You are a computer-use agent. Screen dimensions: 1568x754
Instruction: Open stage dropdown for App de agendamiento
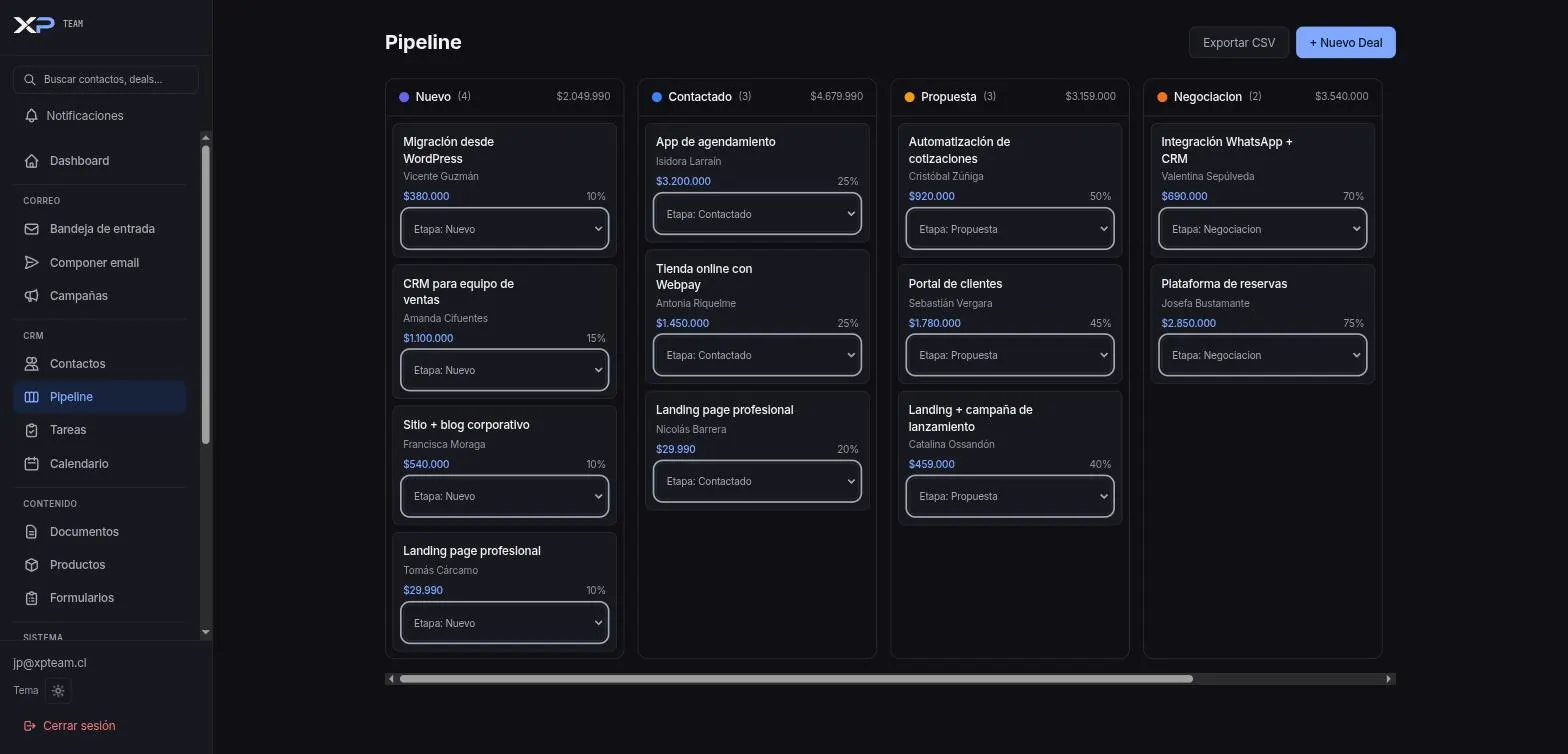[757, 214]
